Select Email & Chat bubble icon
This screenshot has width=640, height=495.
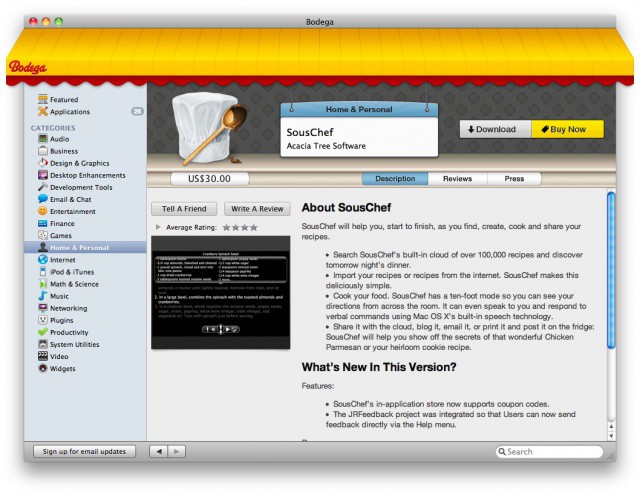pyautogui.click(x=43, y=199)
